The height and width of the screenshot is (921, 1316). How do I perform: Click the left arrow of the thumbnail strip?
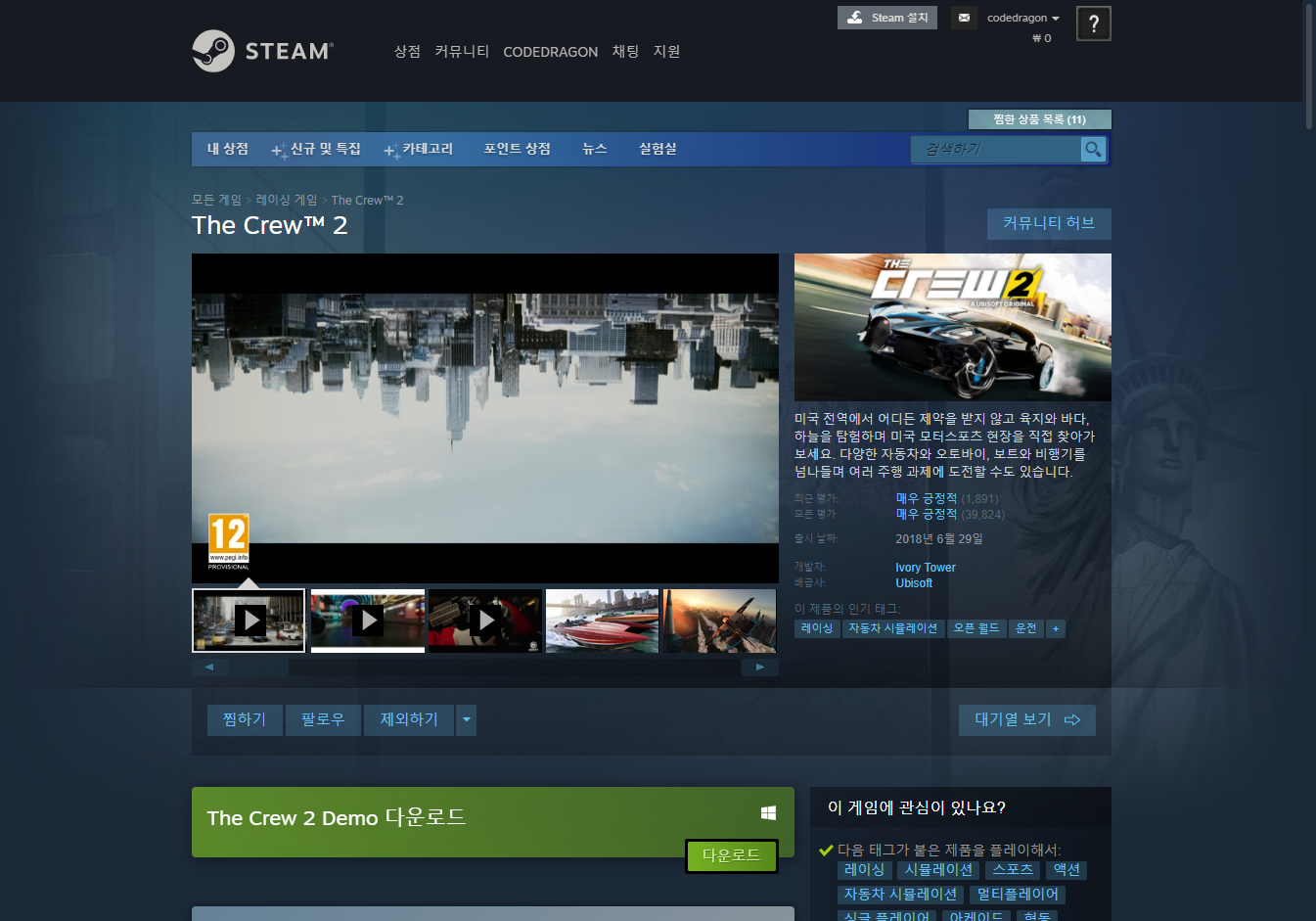pos(209,667)
